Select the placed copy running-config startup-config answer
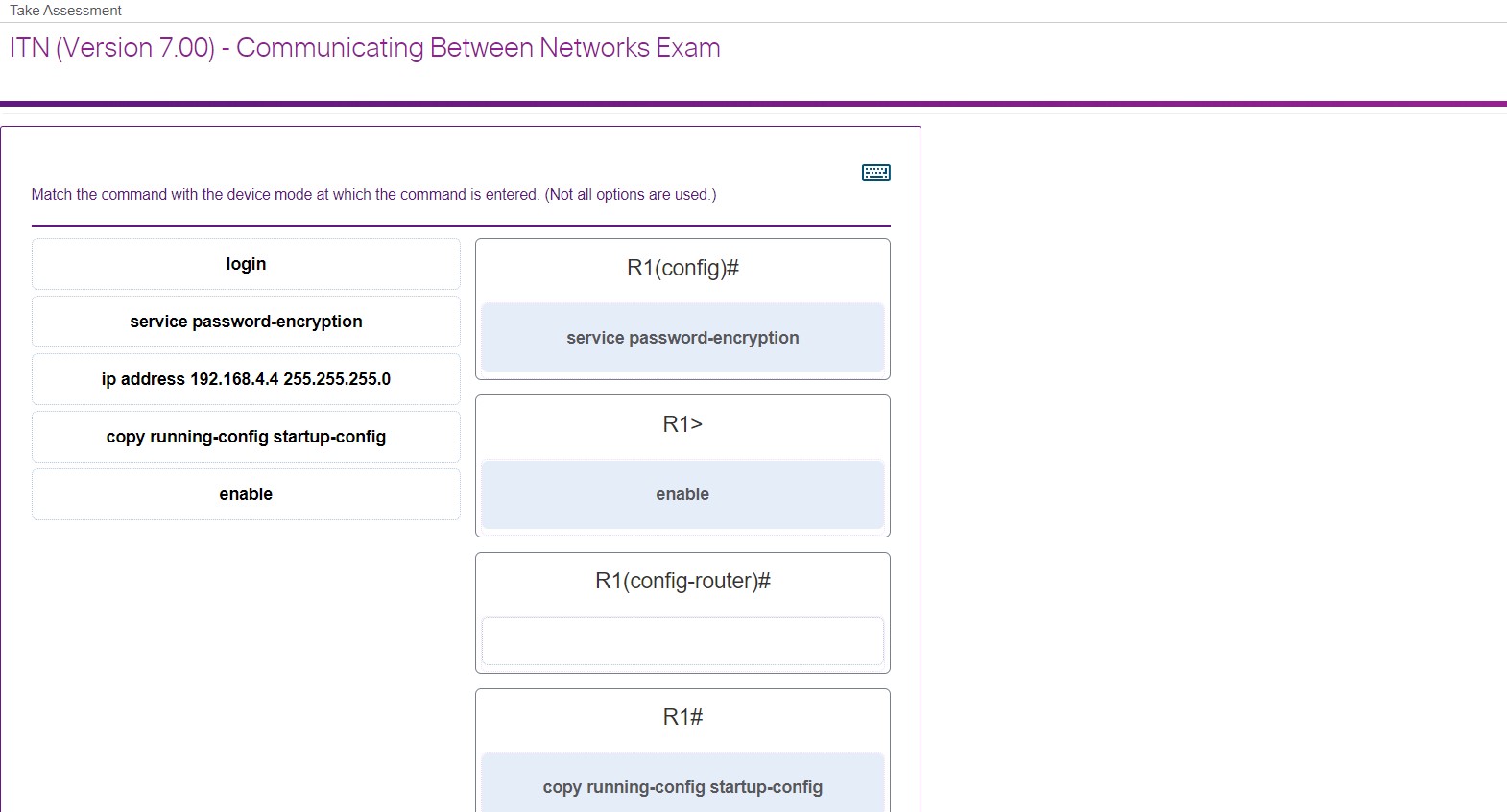1507x812 pixels. (682, 786)
